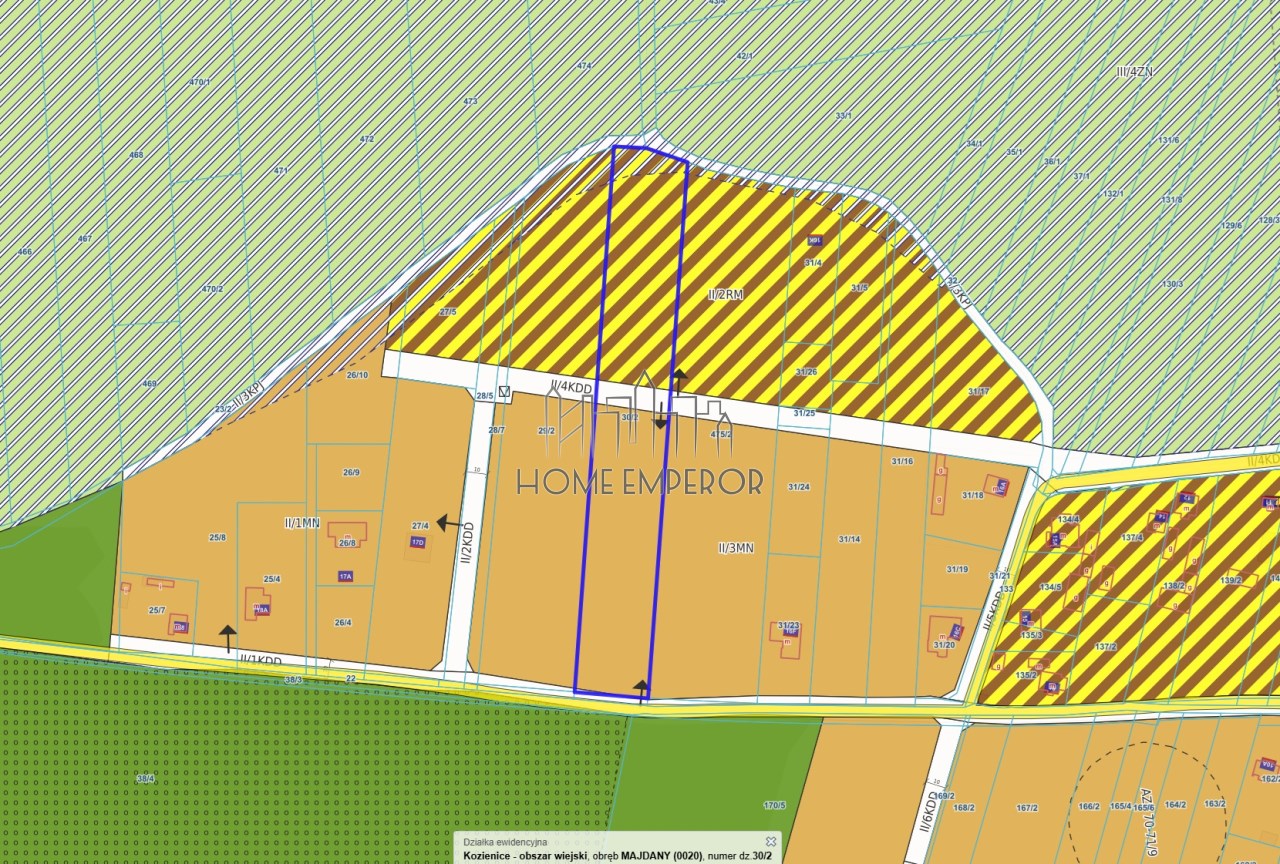Click the small square symbol near parcel 28/5
The height and width of the screenshot is (864, 1280).
coord(504,392)
